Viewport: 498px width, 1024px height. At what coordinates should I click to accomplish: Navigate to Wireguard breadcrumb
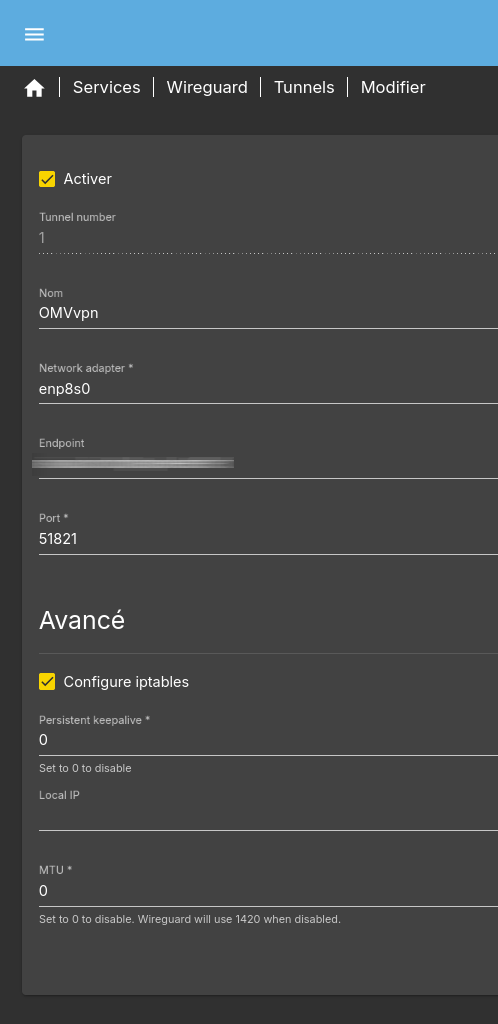pyautogui.click(x=207, y=88)
